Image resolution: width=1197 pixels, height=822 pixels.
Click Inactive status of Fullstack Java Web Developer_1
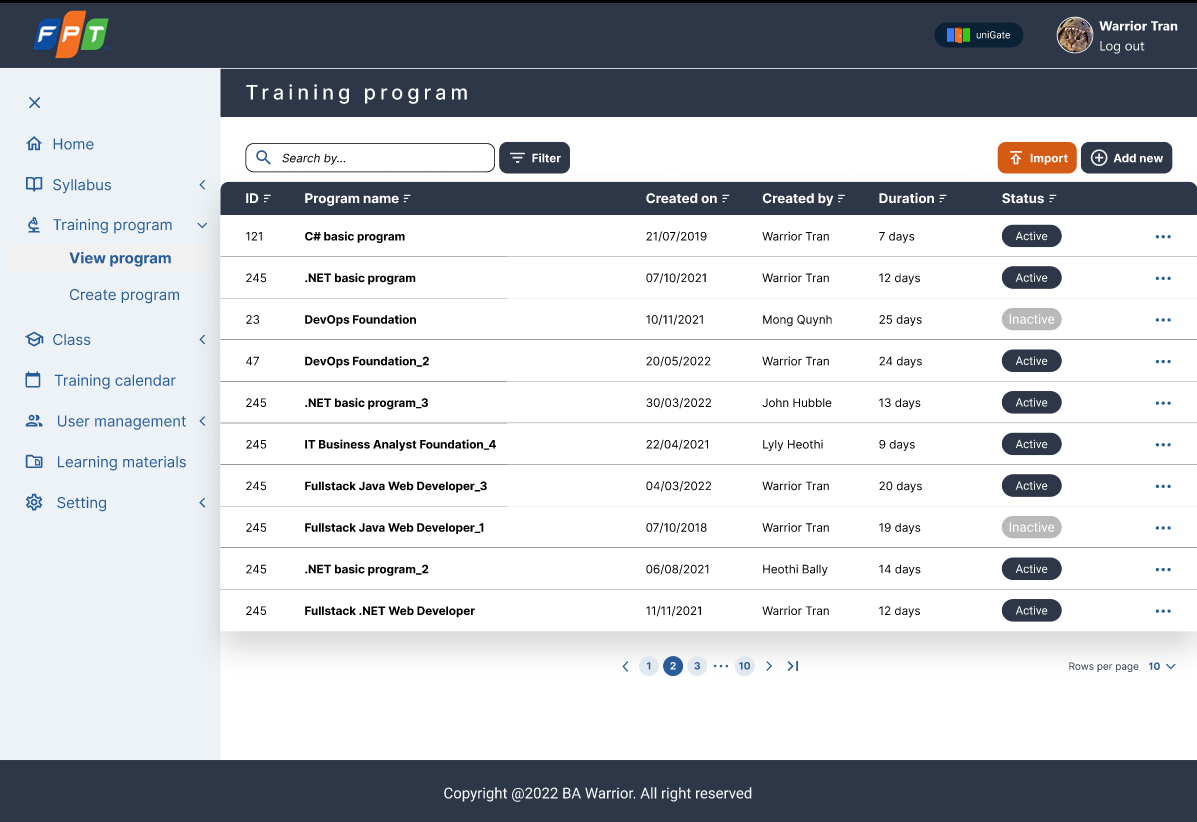(x=1031, y=527)
